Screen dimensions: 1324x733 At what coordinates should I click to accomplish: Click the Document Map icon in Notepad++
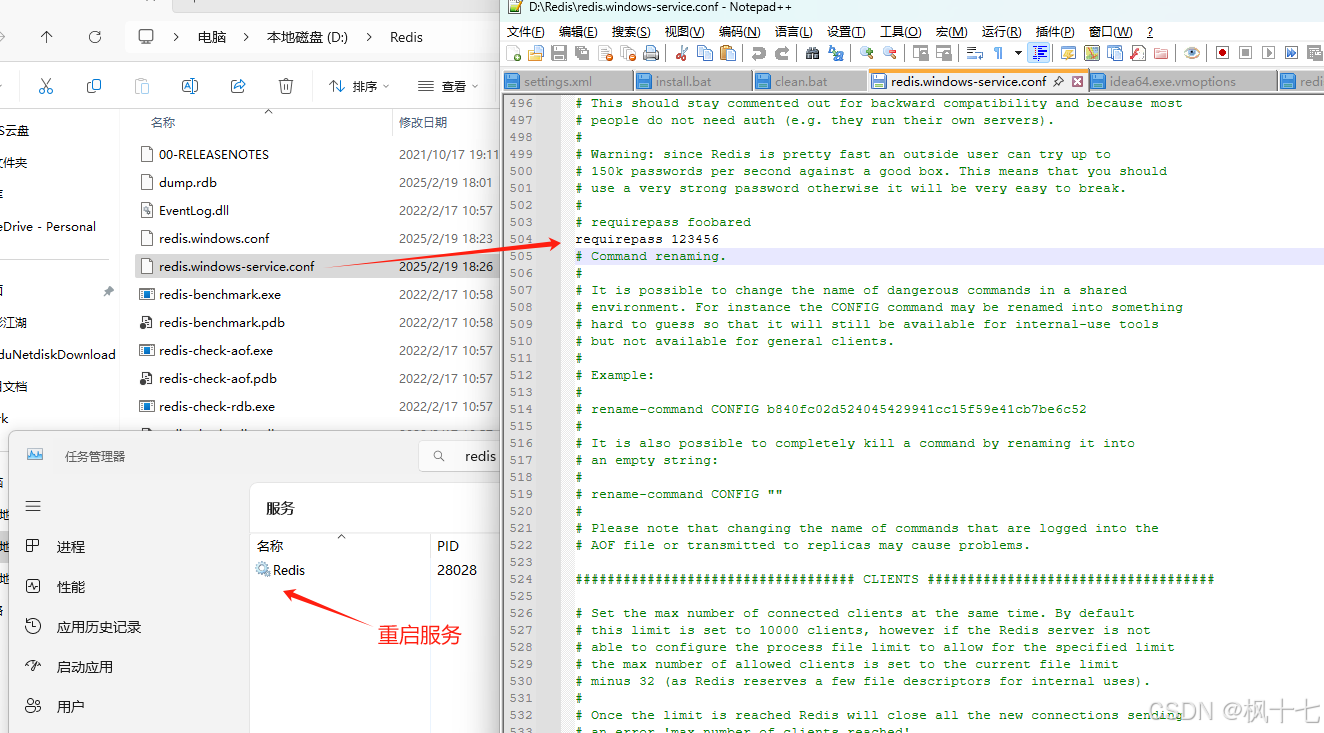point(1090,53)
